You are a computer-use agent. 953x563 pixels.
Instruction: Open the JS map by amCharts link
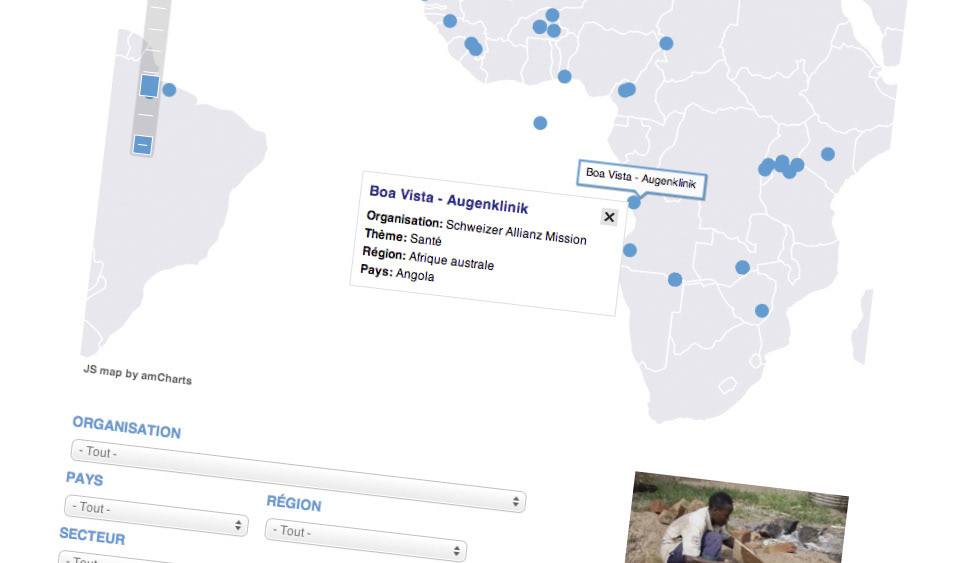pos(137,375)
